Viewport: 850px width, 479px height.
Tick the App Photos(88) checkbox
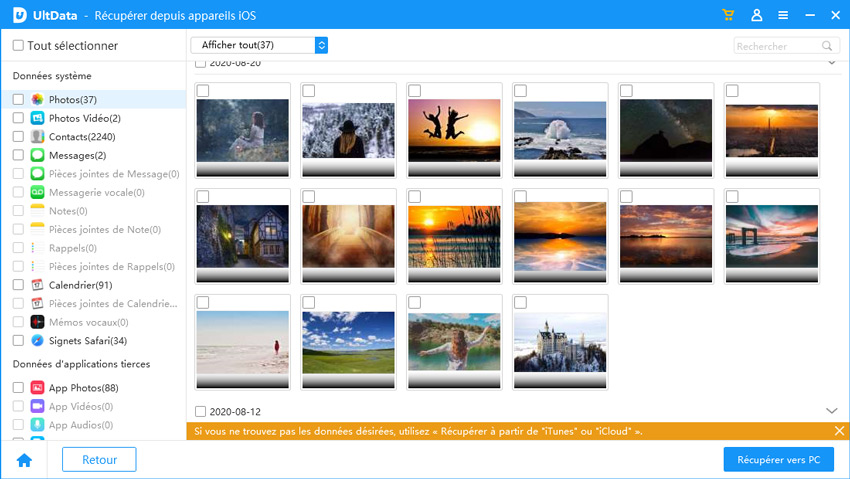tap(18, 387)
